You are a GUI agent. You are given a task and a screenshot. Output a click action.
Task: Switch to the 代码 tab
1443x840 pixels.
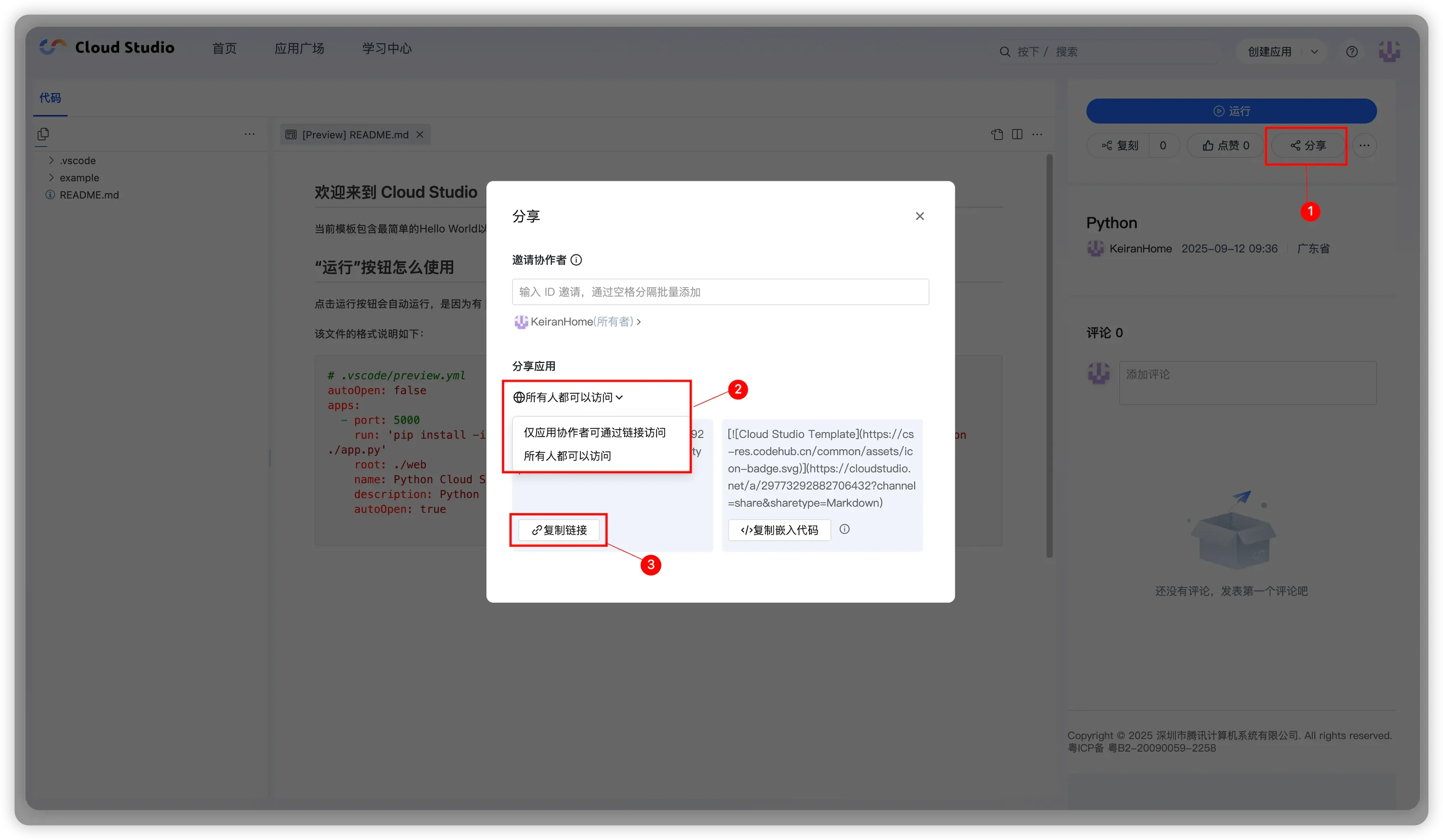(x=50, y=98)
